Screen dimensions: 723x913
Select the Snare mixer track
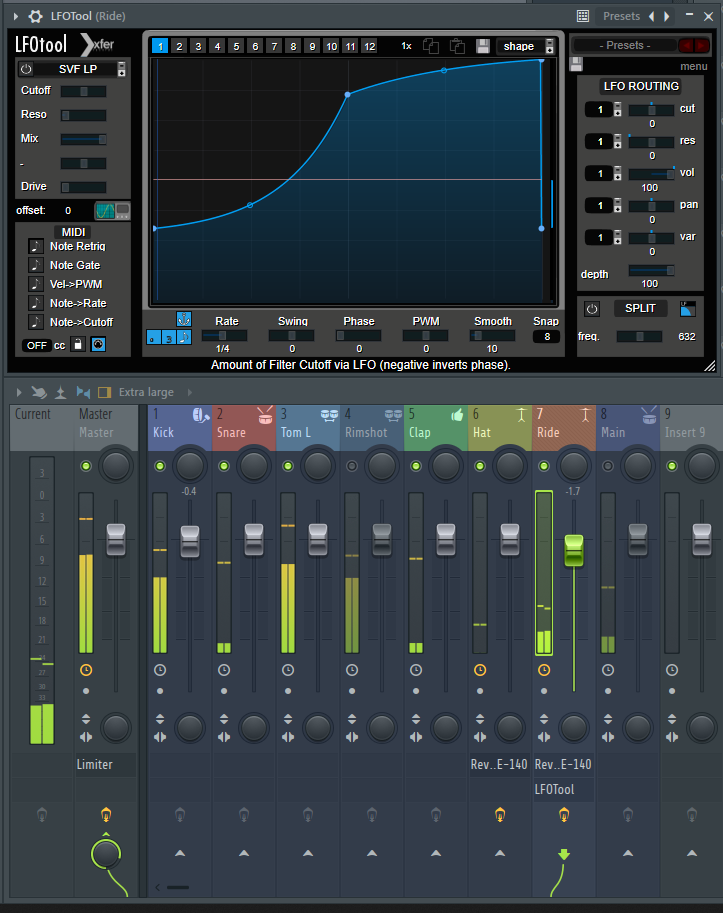tap(243, 427)
